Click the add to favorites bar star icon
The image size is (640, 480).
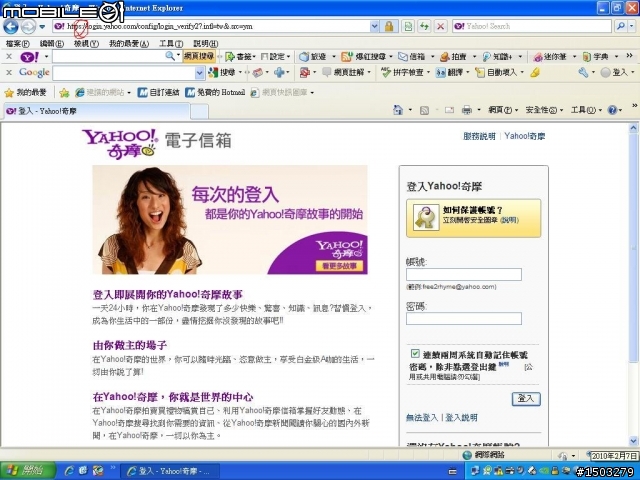[x=64, y=93]
